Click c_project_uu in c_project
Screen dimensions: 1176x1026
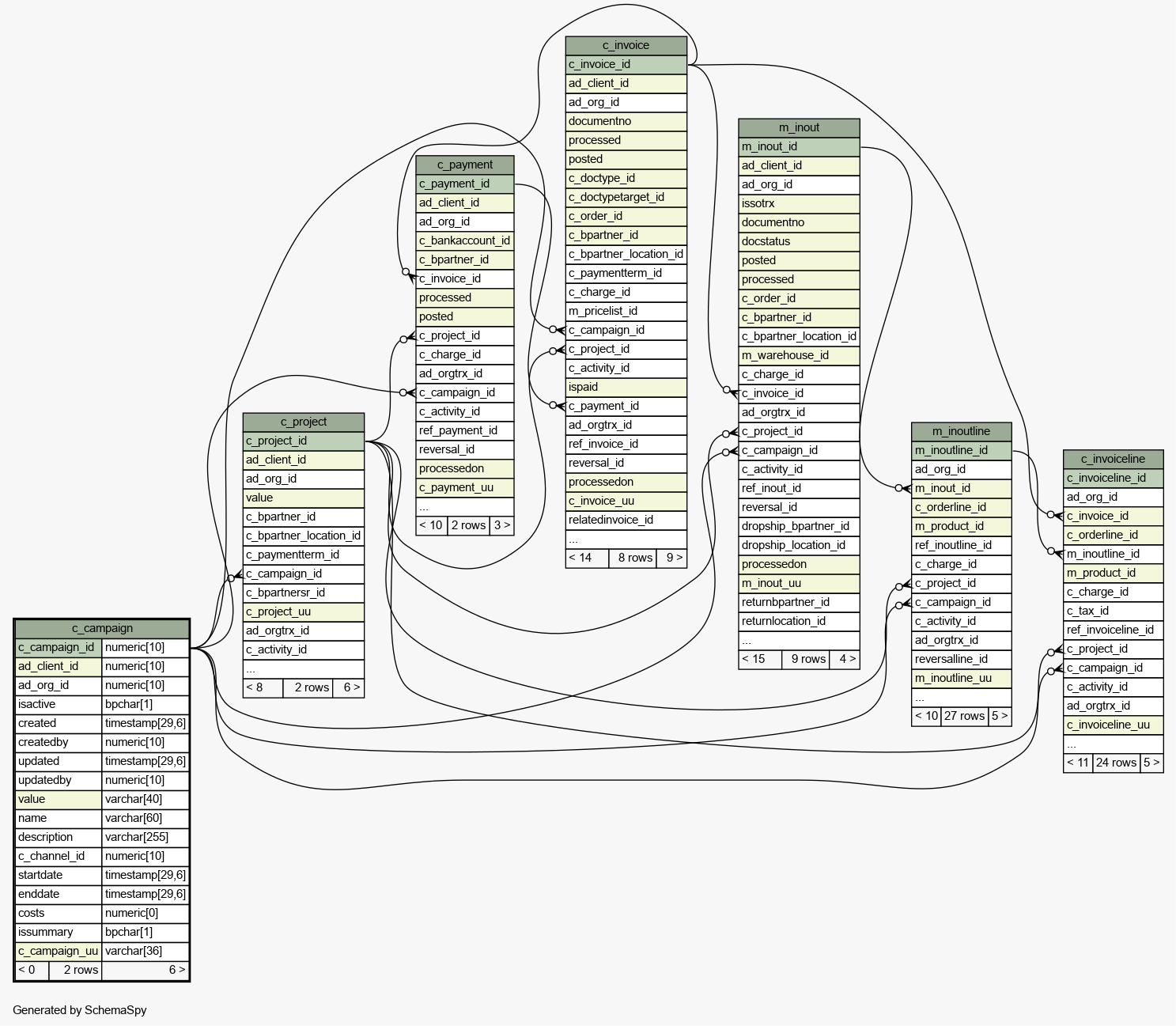304,611
